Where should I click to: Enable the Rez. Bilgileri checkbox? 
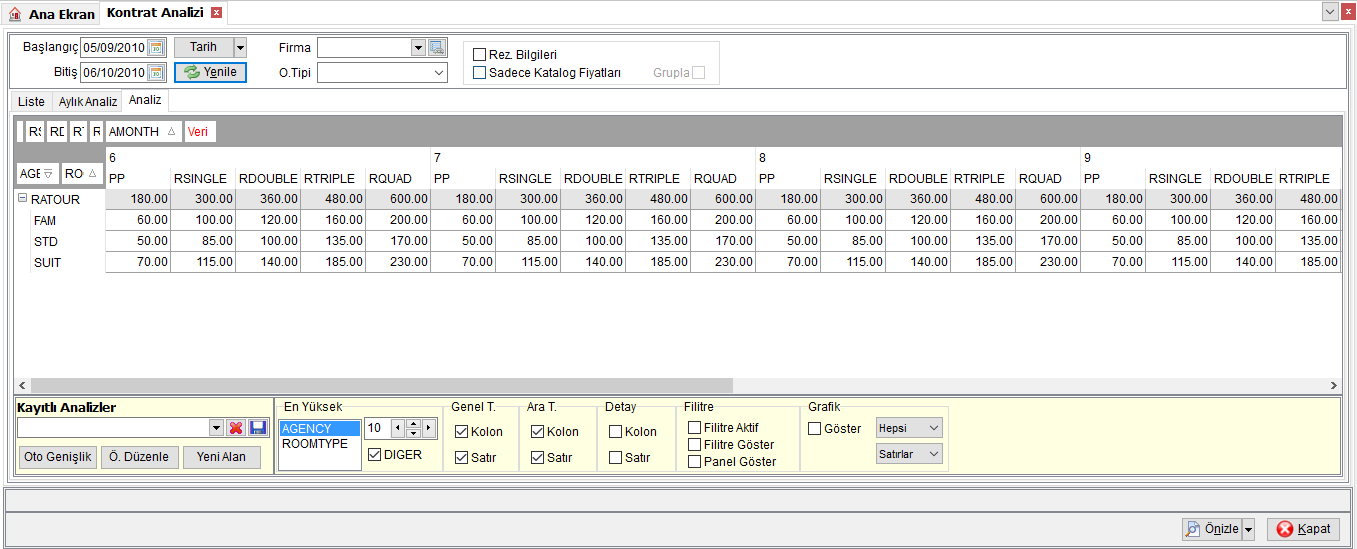pyautogui.click(x=480, y=55)
